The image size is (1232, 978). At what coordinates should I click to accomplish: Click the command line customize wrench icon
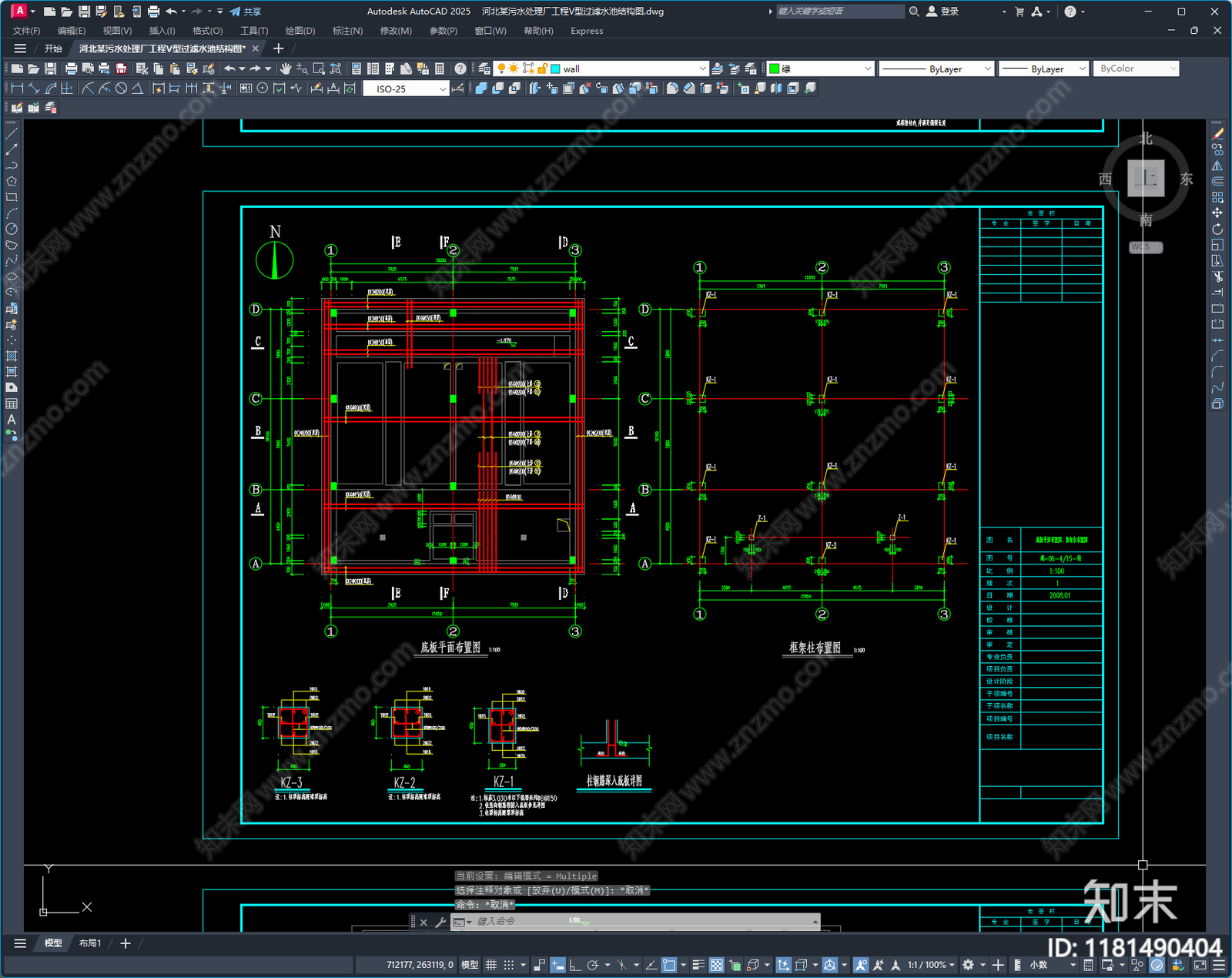click(440, 922)
